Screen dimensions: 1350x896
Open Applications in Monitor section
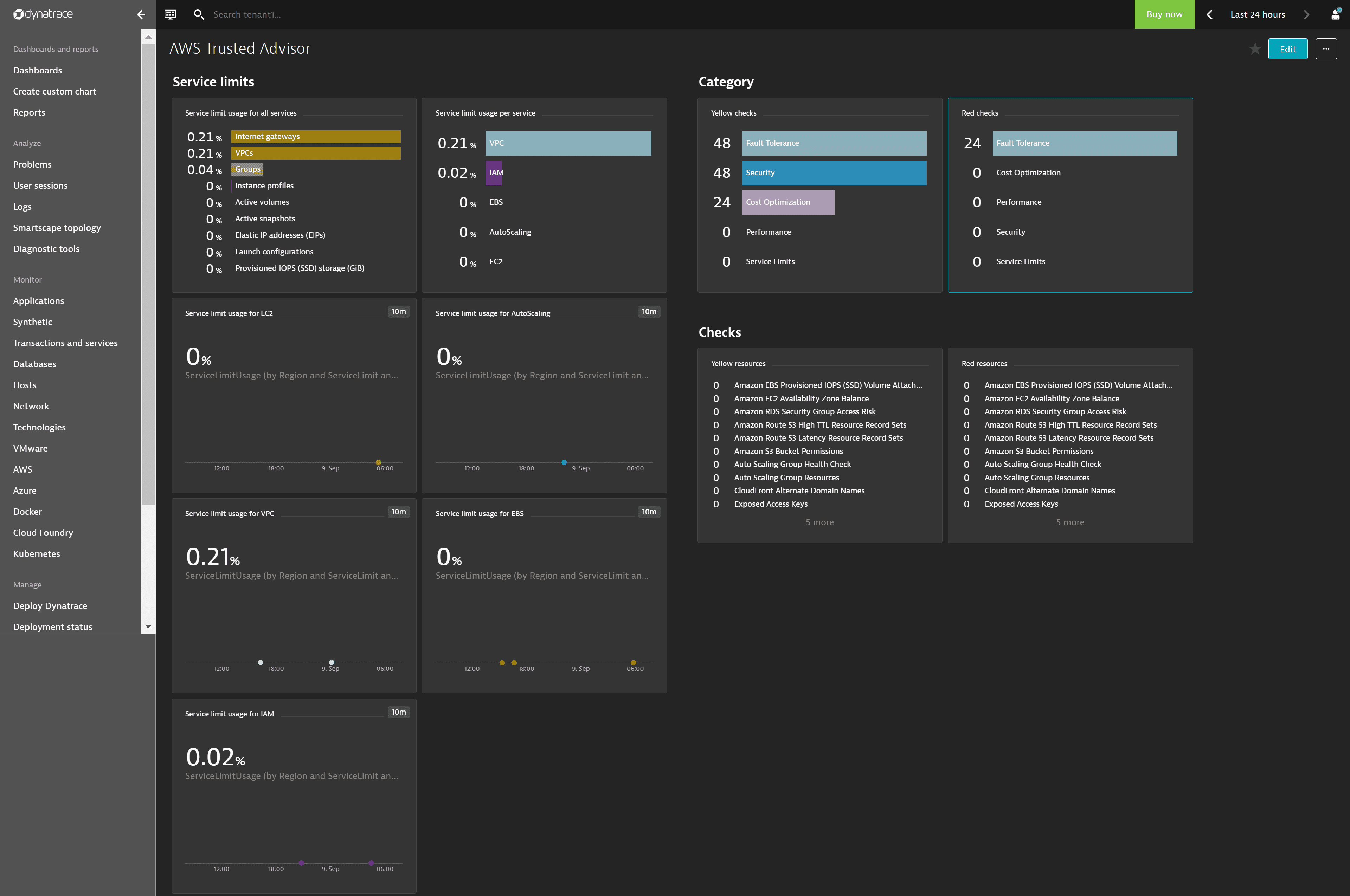(x=38, y=301)
